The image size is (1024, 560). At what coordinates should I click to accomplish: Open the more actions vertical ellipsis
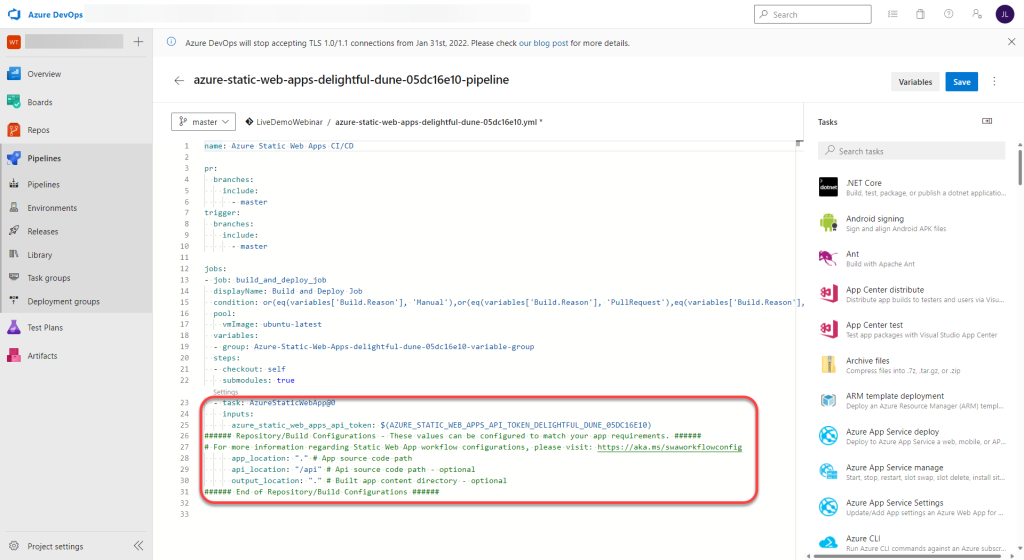coord(994,82)
